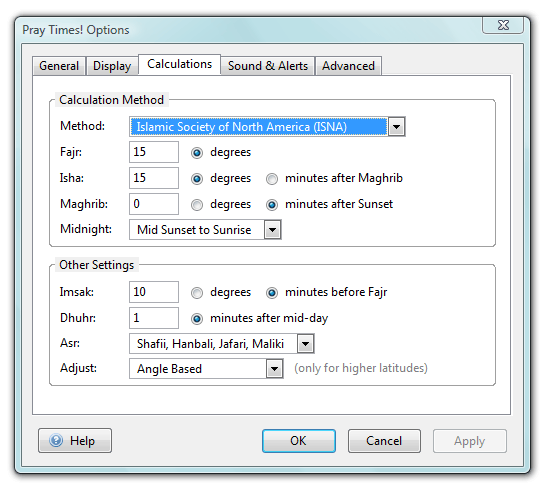The width and height of the screenshot is (546, 490).
Task: Click the Dhuhr minutes input field
Action: click(x=154, y=318)
